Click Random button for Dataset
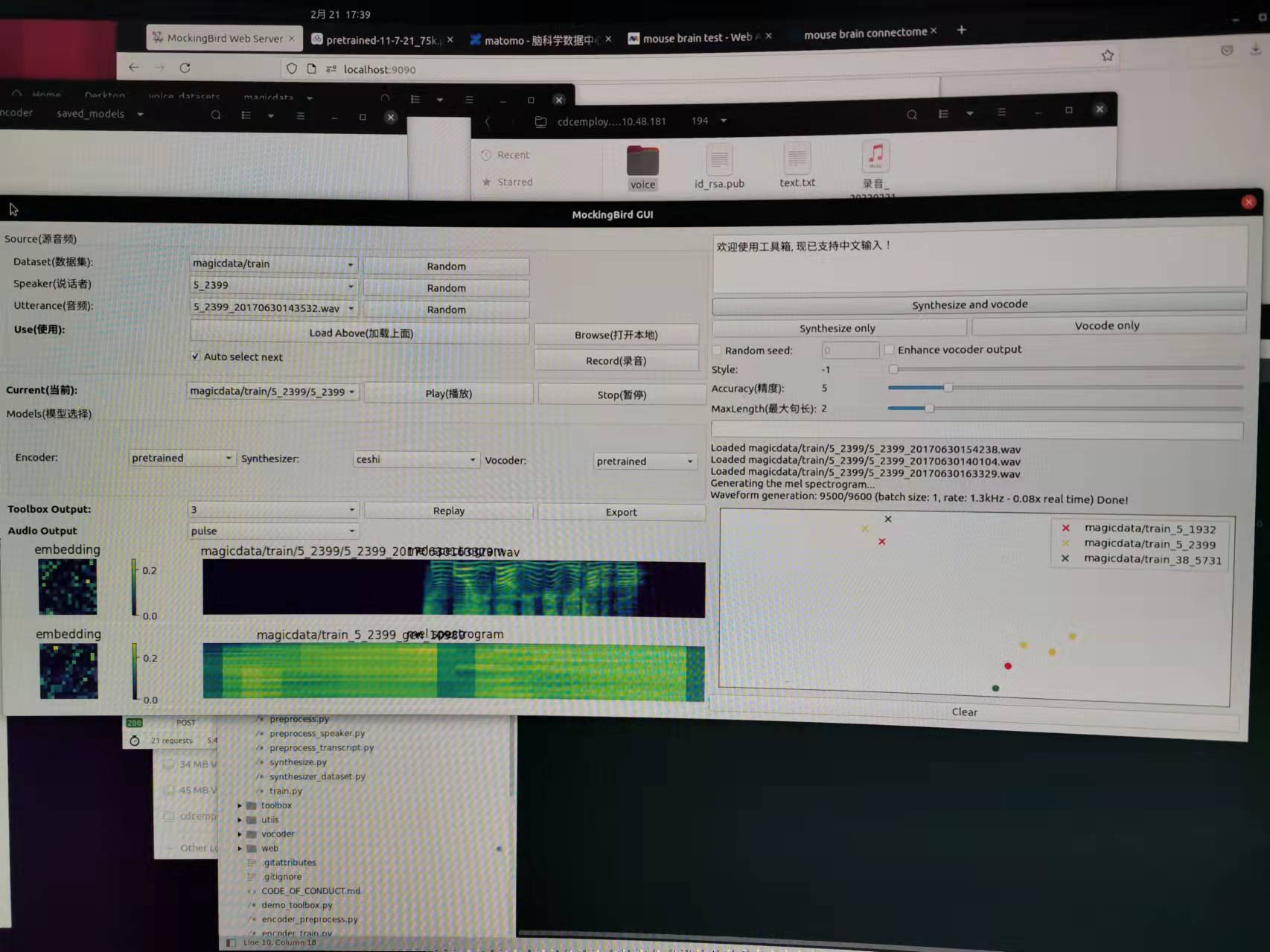The image size is (1270, 952). 446,266
